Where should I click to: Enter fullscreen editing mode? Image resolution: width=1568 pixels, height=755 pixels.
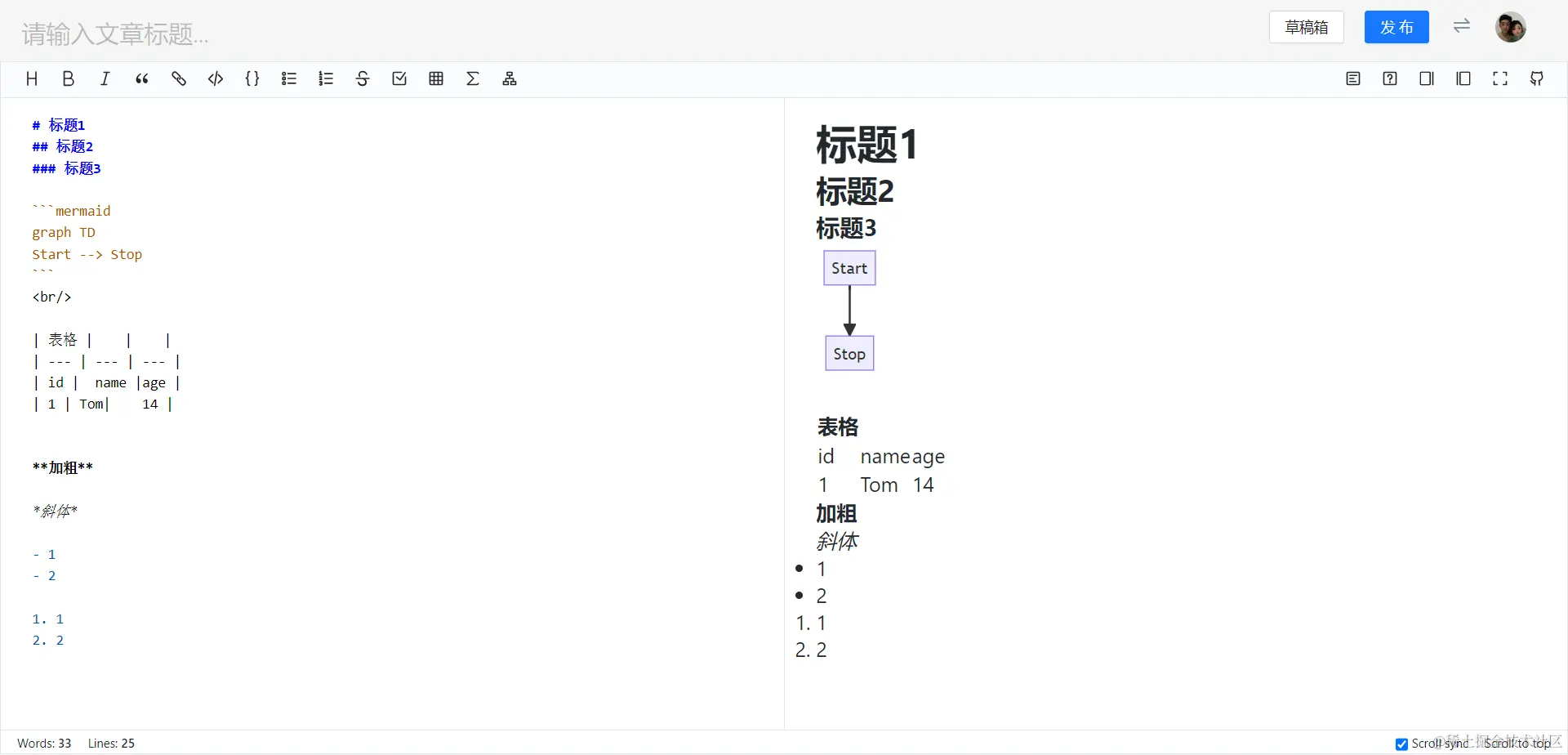pos(1500,78)
